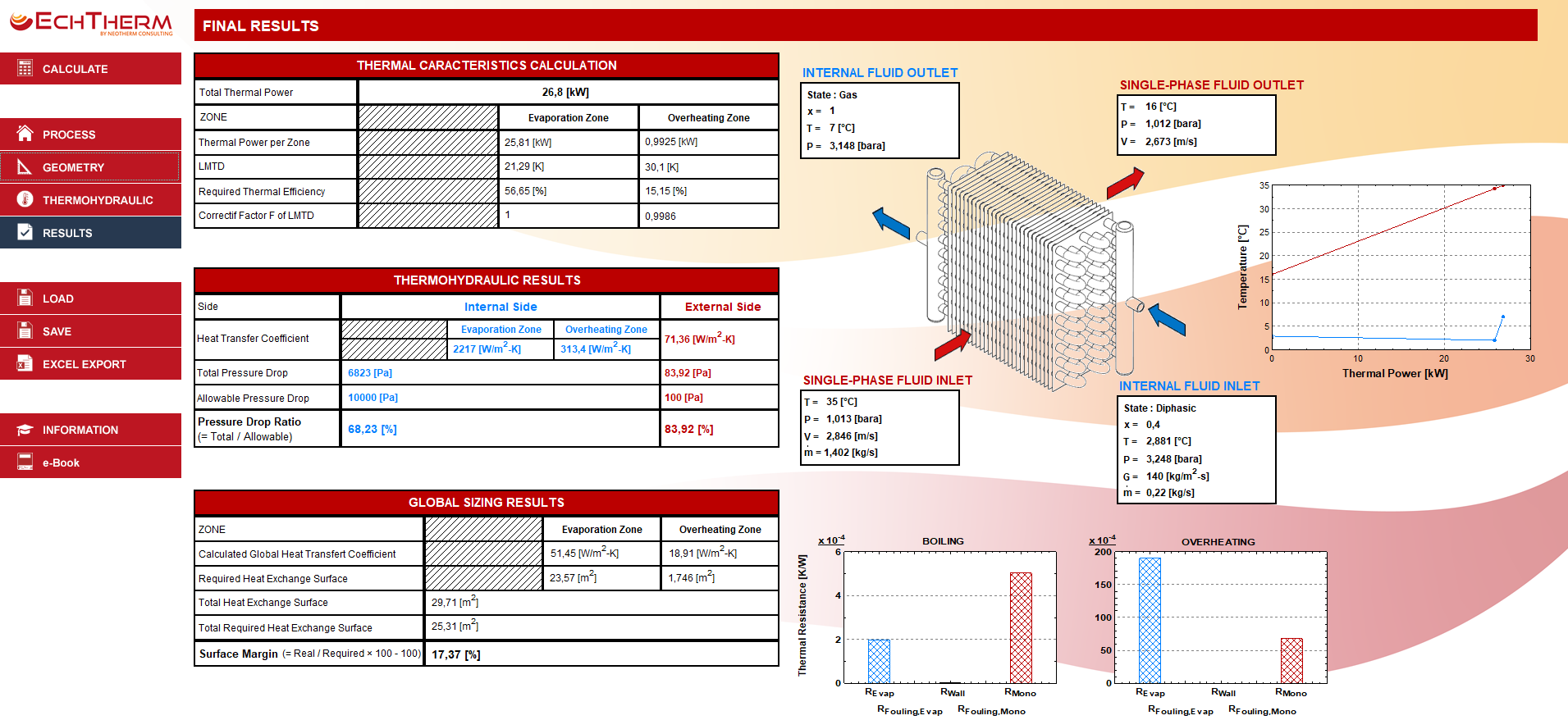Click the floppy disk icon beside SAVE
Screen dimensions: 1568x720
tap(25, 330)
